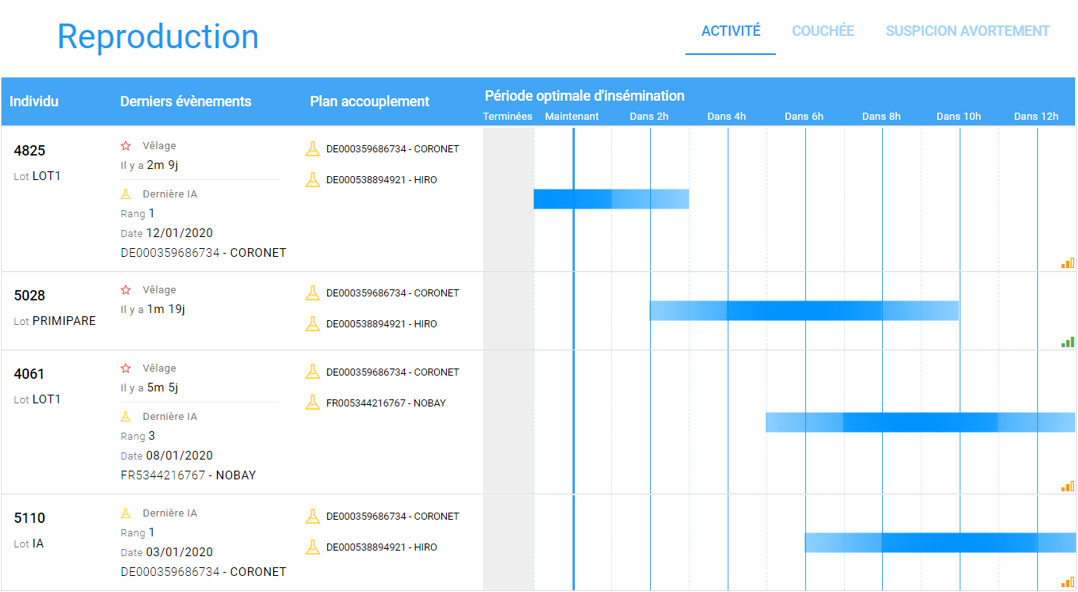Click the Individu column header
Image resolution: width=1078 pixels, height=592 pixels.
coord(34,101)
